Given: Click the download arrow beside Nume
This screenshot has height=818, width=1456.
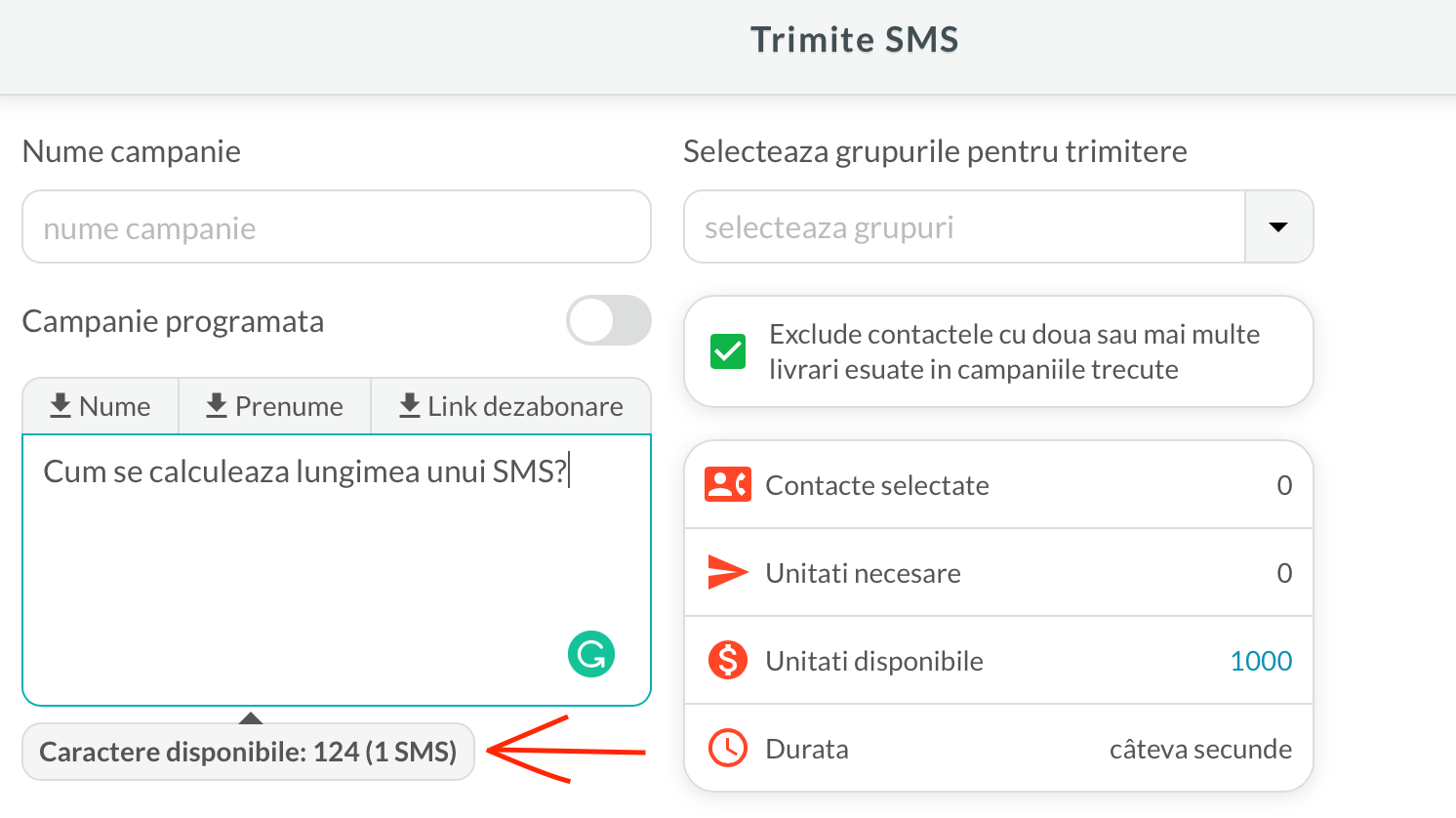Looking at the screenshot, I should click(x=61, y=405).
